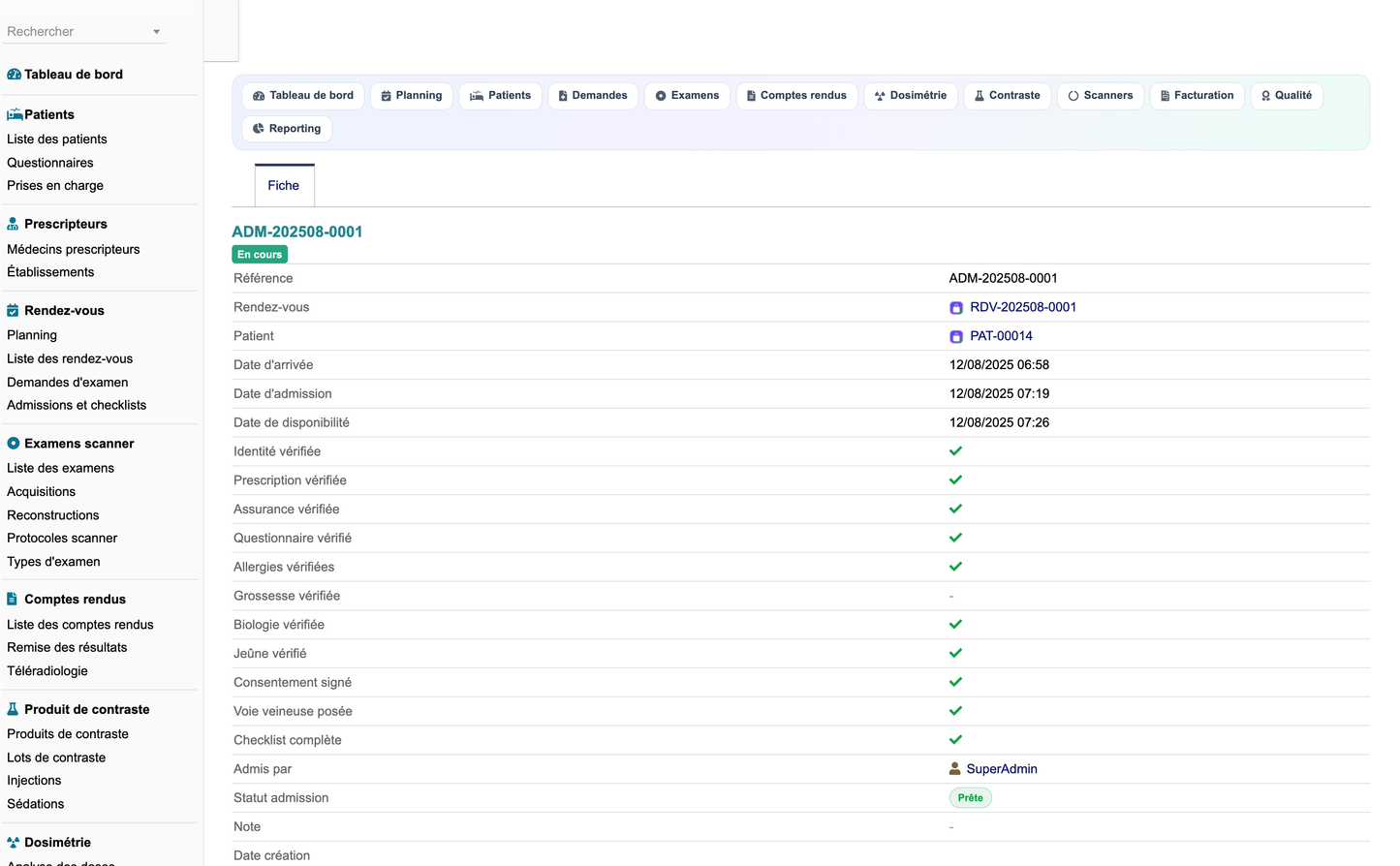Click the Jeûne vérifié checkmark
The image size is (1400, 866).
pos(955,654)
